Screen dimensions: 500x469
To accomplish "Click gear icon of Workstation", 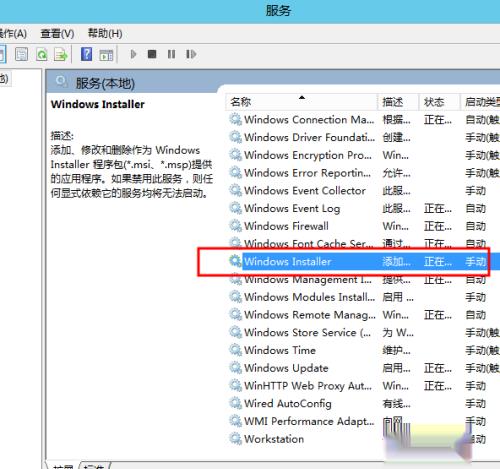I will (236, 439).
